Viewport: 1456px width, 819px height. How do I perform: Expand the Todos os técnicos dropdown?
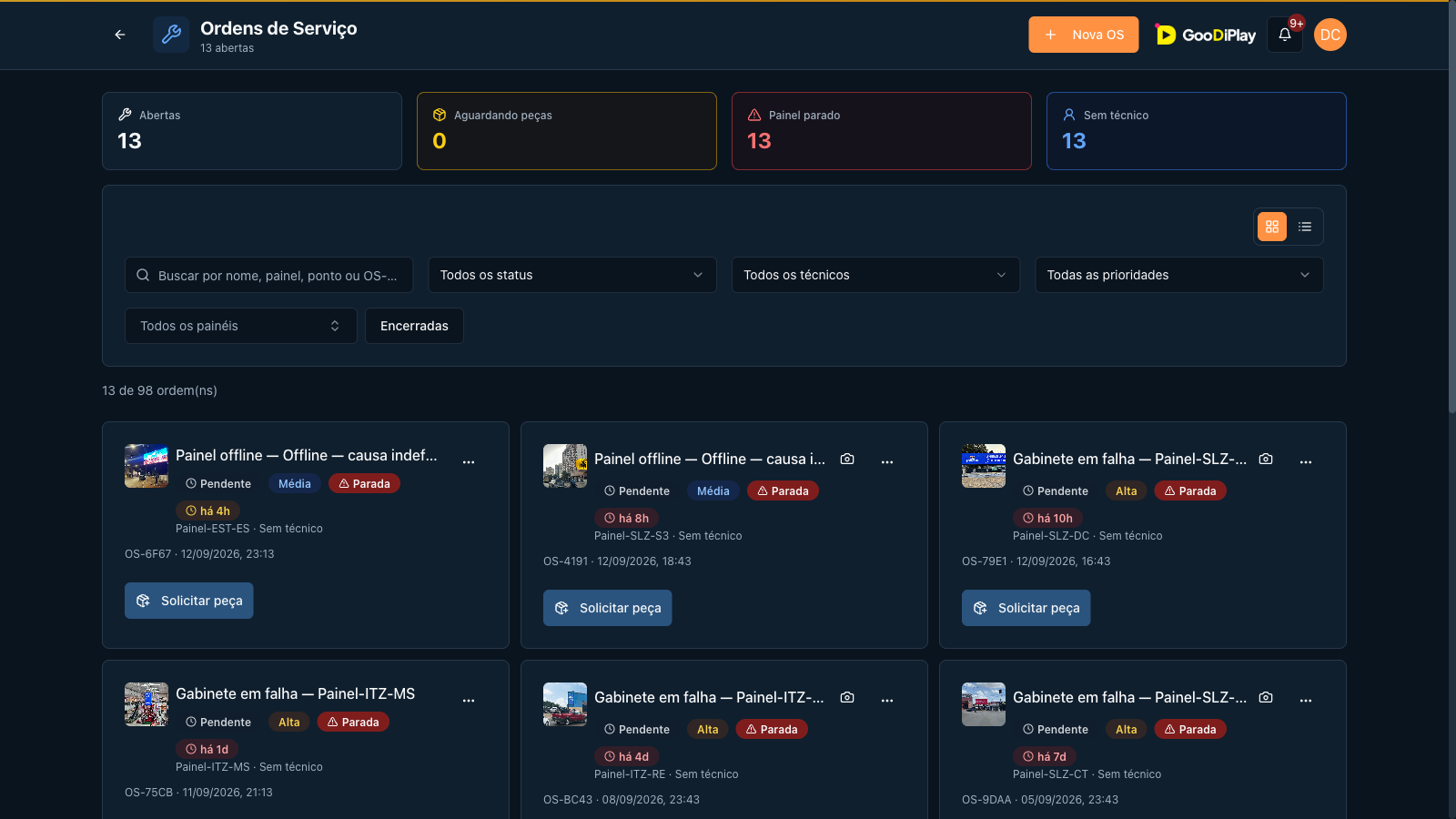coord(875,275)
